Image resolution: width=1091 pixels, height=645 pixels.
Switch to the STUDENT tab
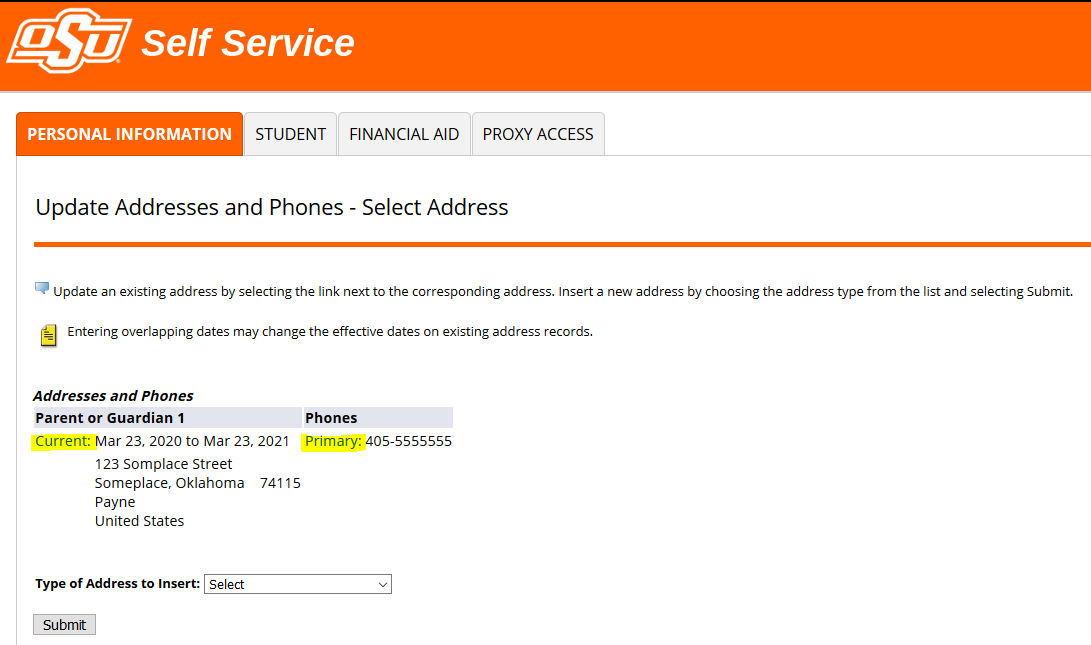coord(290,133)
